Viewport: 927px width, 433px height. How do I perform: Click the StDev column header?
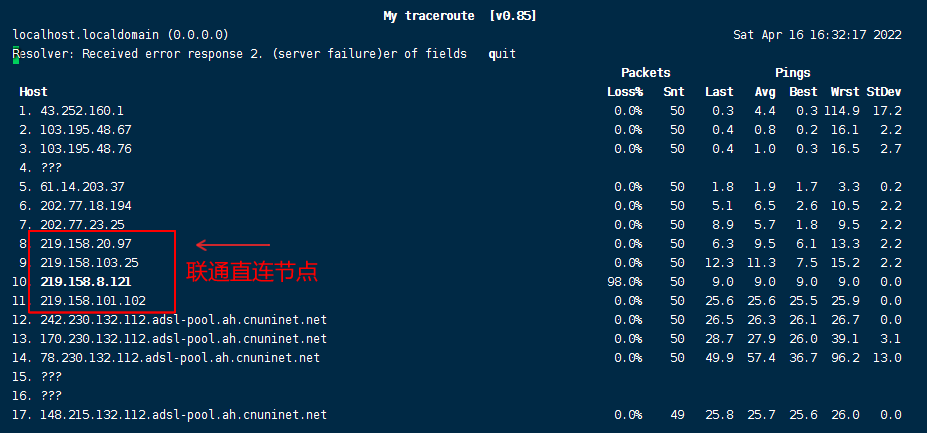point(884,92)
